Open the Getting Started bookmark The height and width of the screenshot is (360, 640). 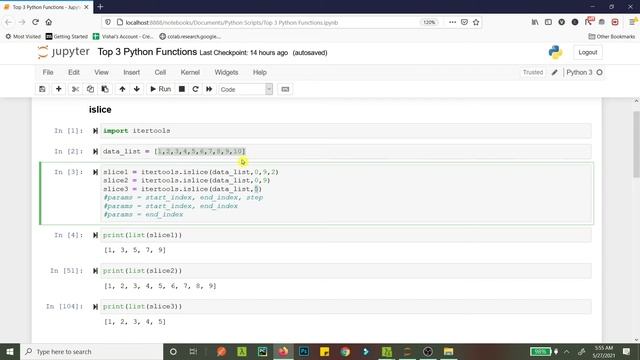(x=67, y=36)
